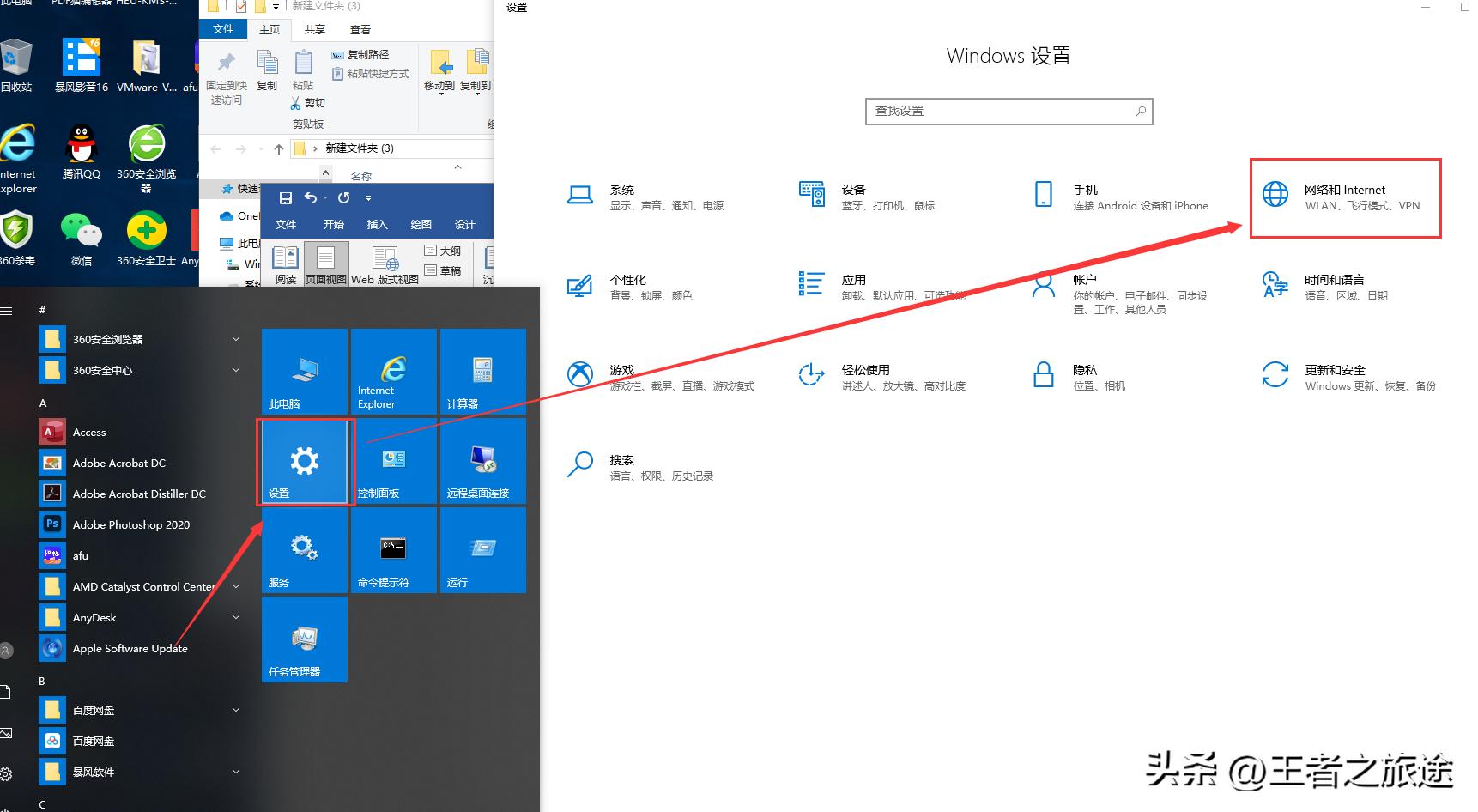Open the quick access toolbar customization dropdown
Screen dimensions: 1478x812
368,197
